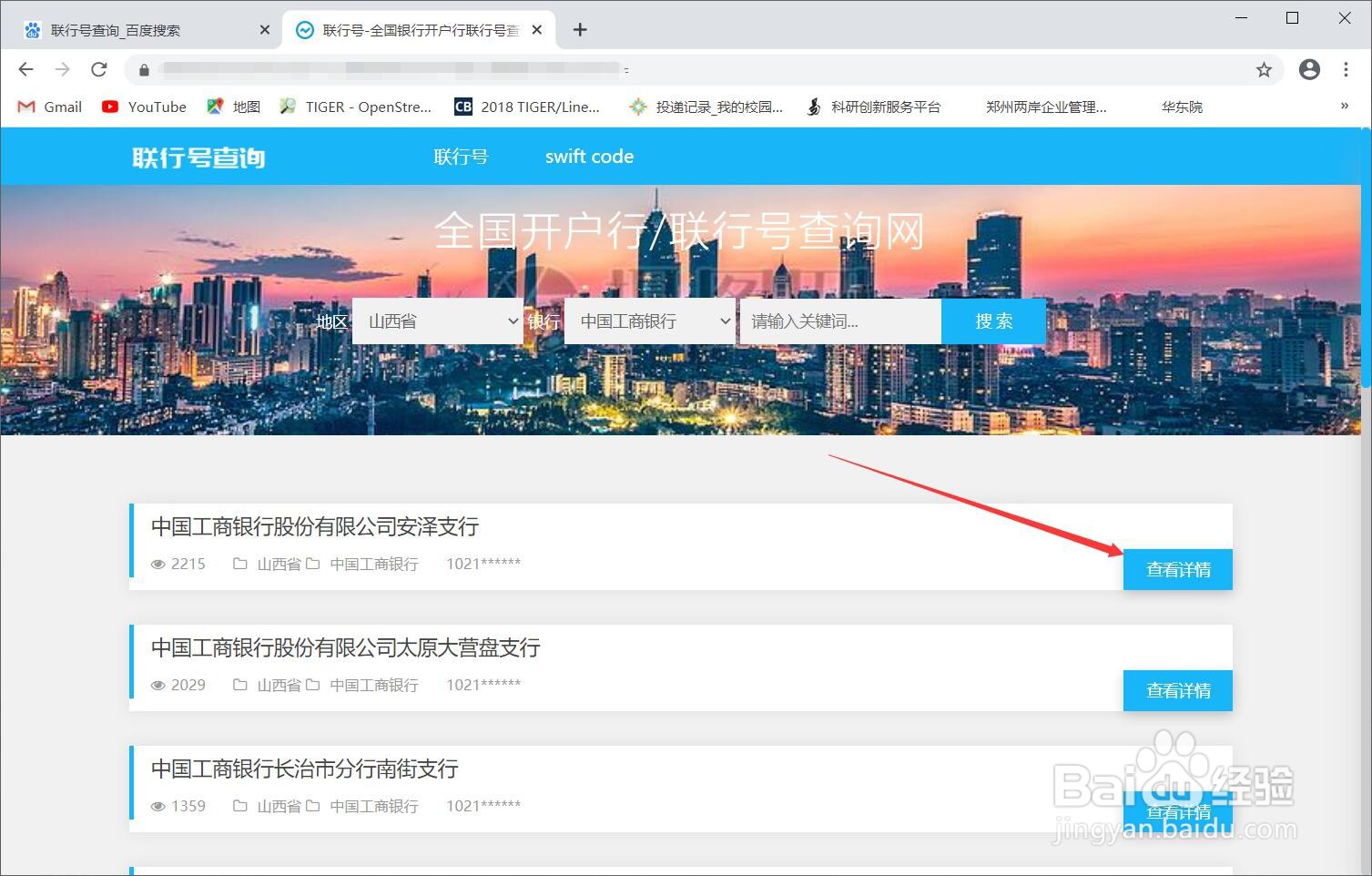Click the keyword input field
This screenshot has height=876, width=1372.
[x=838, y=321]
